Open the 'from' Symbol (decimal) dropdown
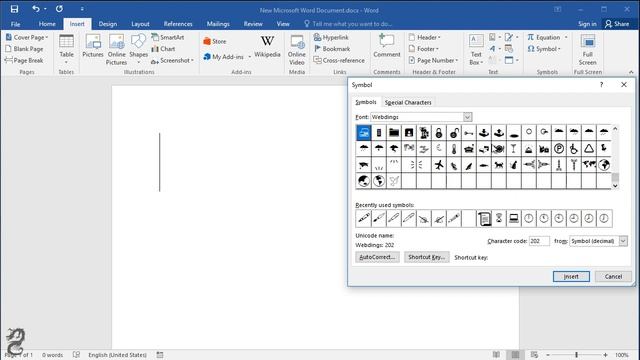 coord(623,241)
